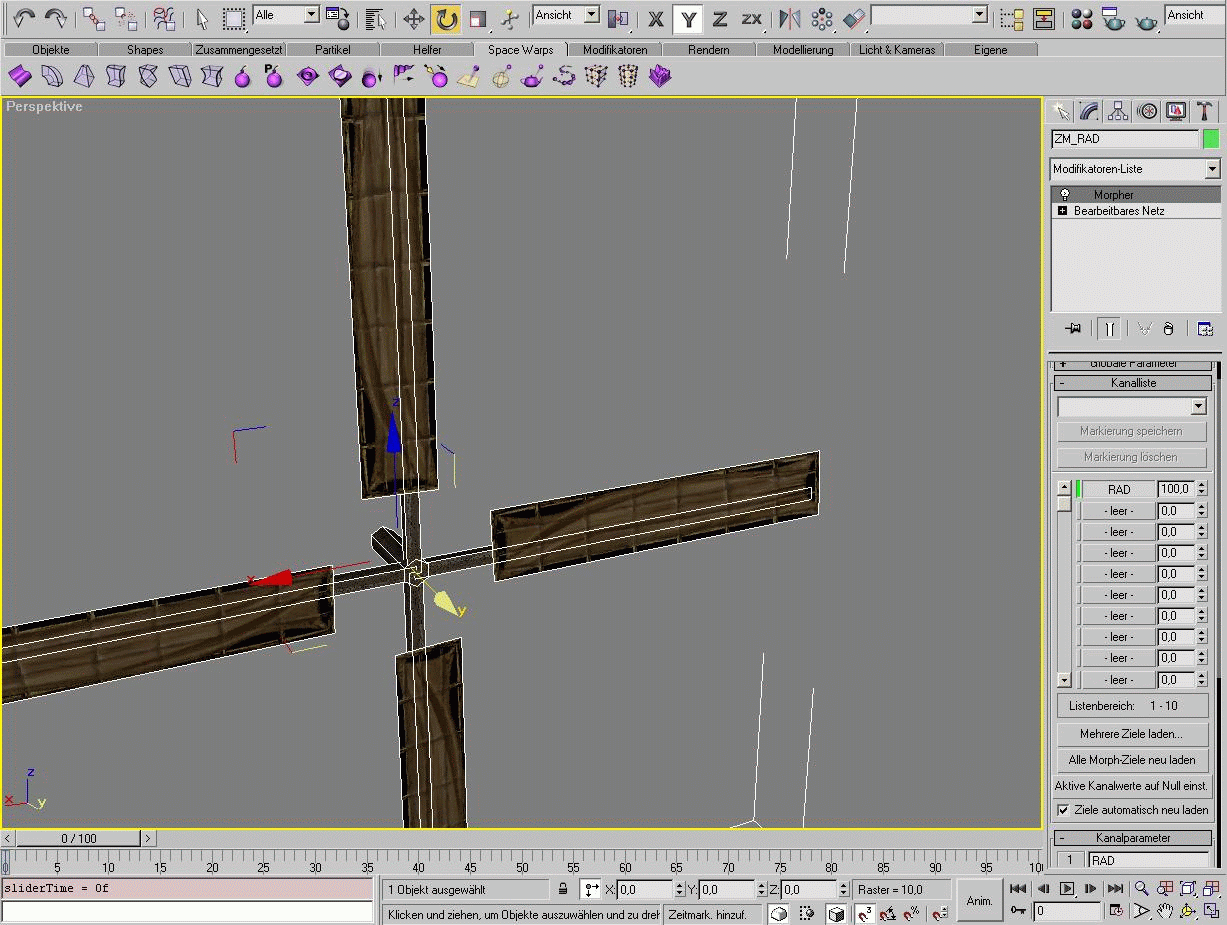Click 'Mehrere Ziele laden...' button

[x=1131, y=734]
